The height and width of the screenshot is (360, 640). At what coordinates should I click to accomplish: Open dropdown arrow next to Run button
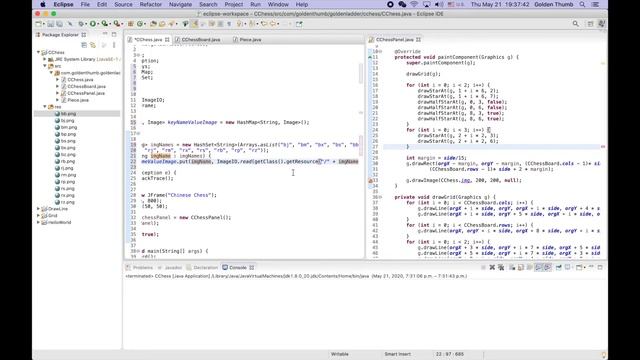point(98,24)
